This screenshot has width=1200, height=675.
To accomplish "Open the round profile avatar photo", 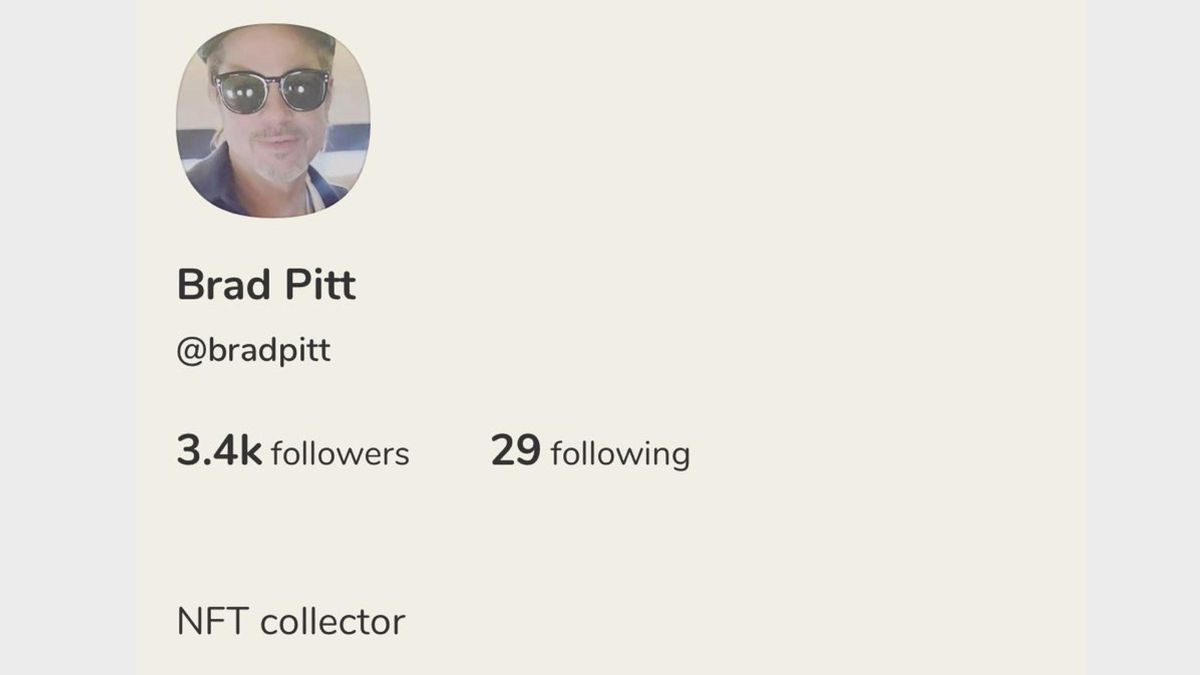I will click(x=273, y=120).
